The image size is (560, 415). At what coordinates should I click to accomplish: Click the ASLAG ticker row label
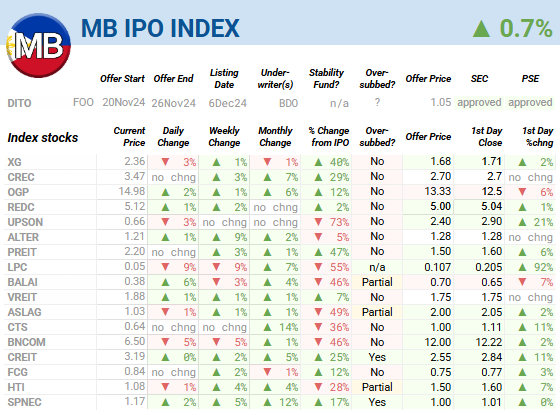tap(24, 312)
